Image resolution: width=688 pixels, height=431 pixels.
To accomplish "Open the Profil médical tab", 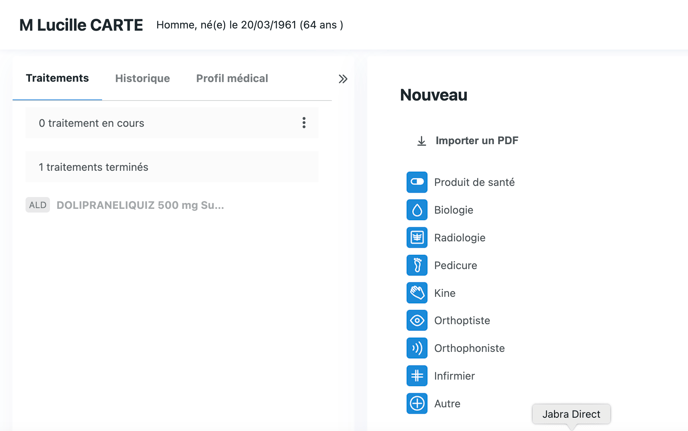I will (232, 78).
